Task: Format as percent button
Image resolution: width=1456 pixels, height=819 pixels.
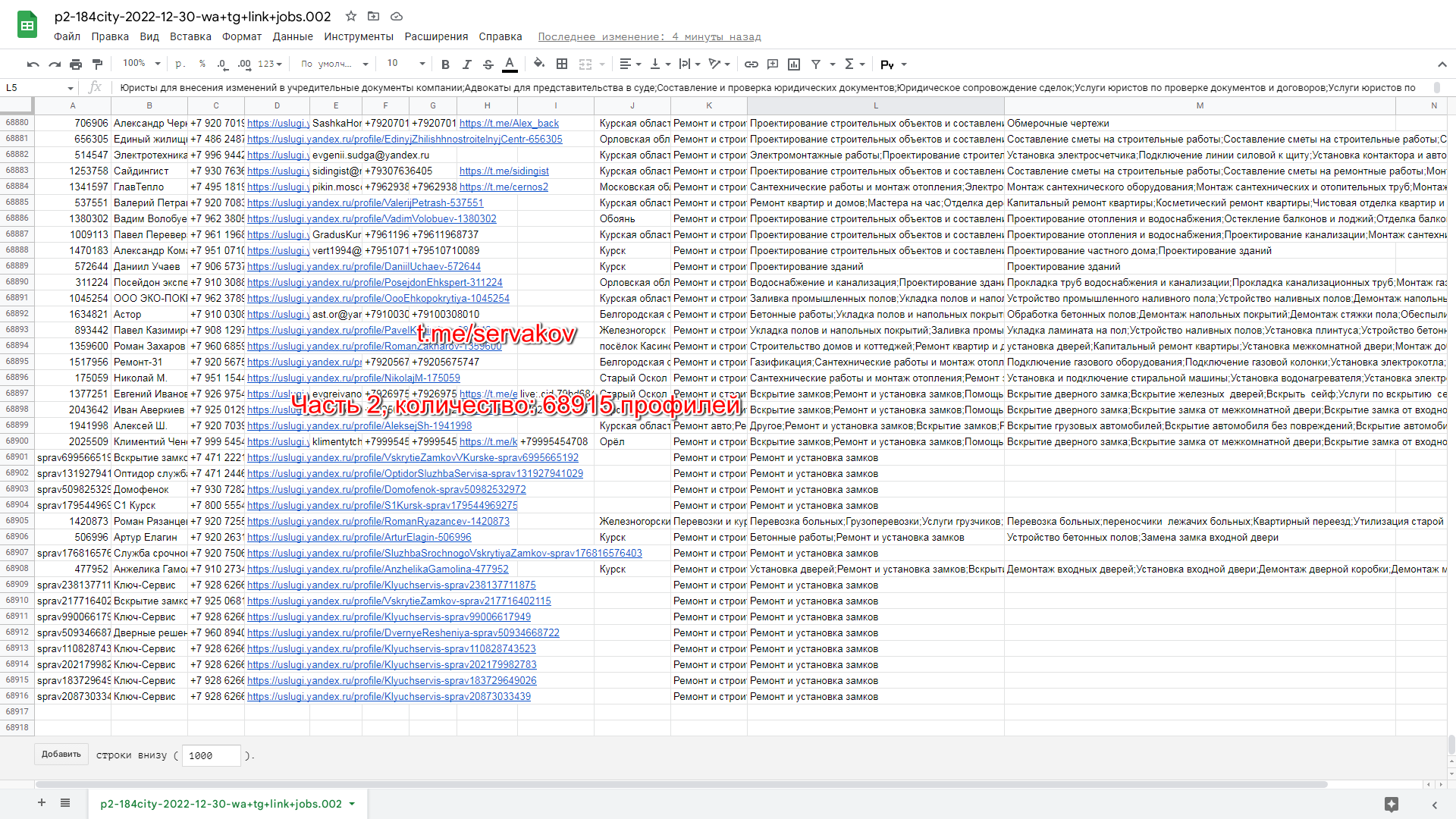Action: 202,64
